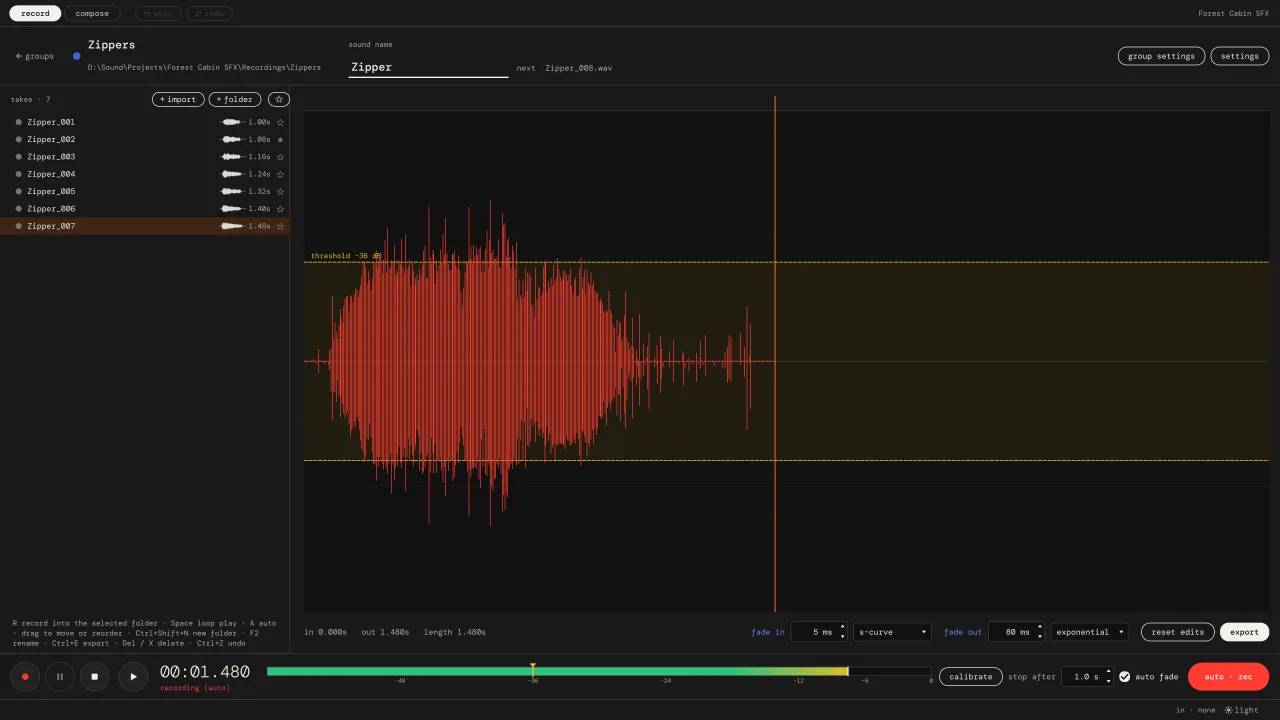
Task: Click the blue Zippers group color dot
Action: (77, 56)
